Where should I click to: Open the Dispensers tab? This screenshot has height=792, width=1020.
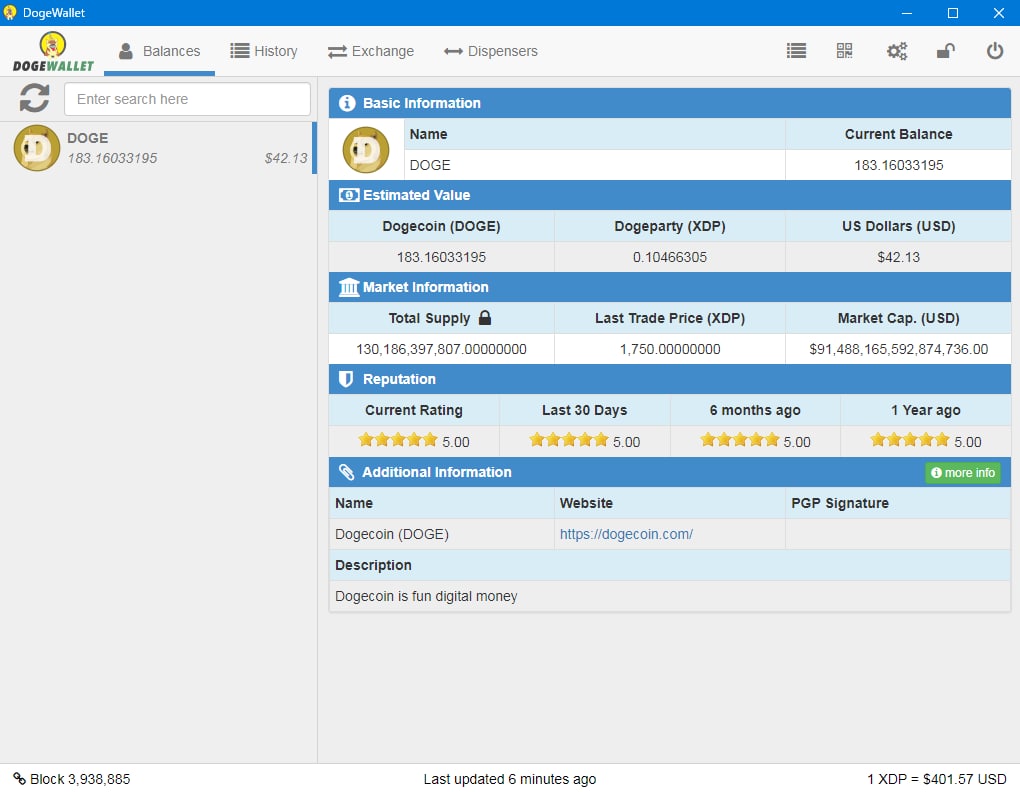(x=490, y=51)
